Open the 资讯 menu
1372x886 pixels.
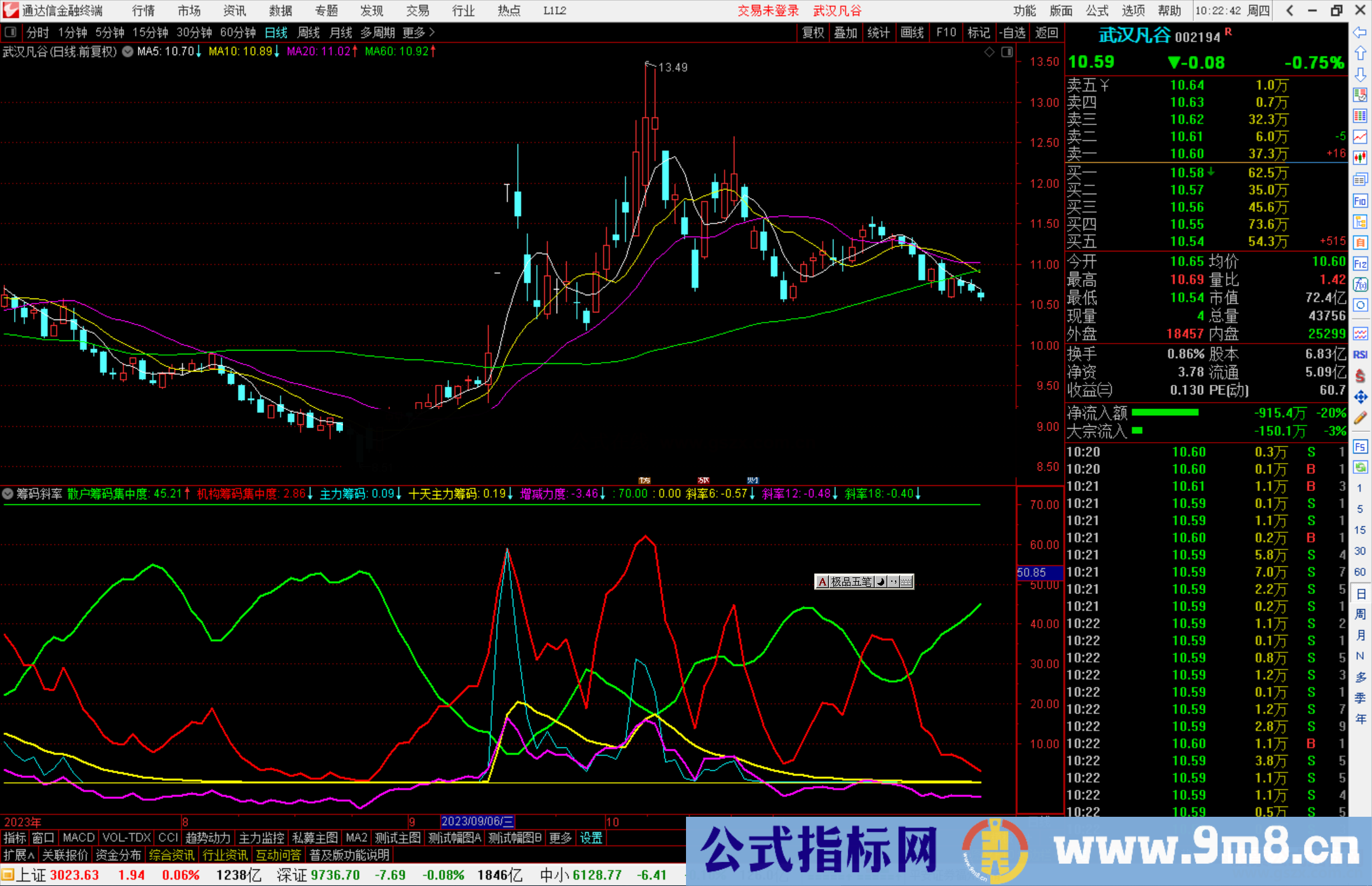click(x=234, y=11)
